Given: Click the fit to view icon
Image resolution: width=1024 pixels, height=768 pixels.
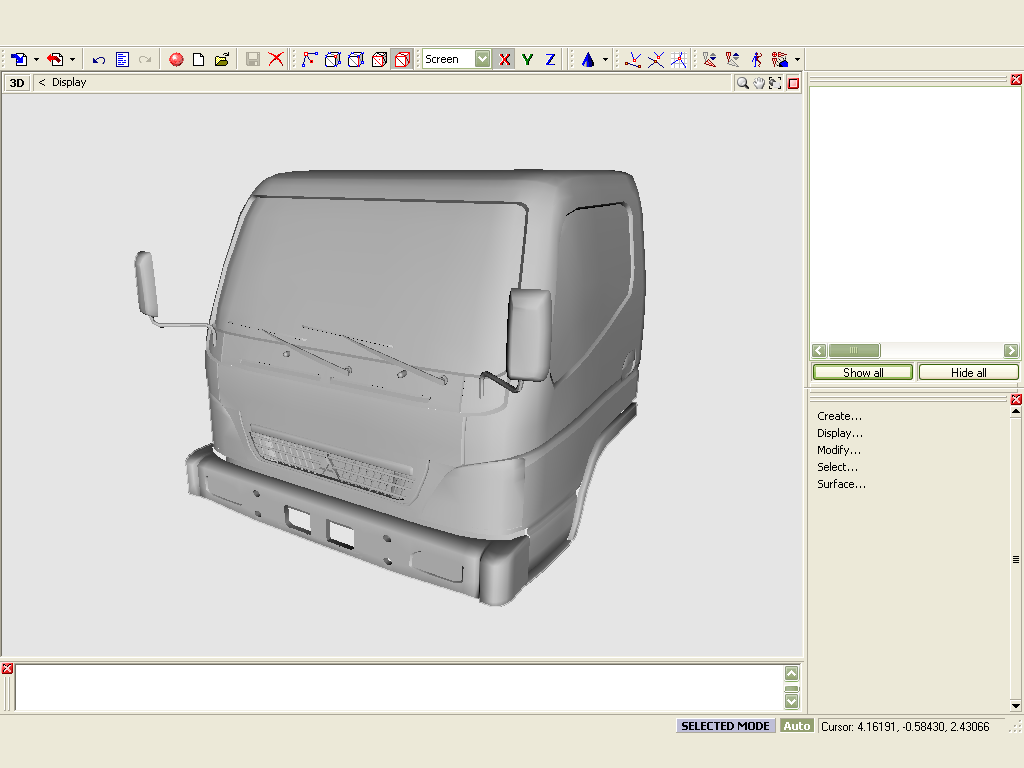Looking at the screenshot, I should [775, 83].
